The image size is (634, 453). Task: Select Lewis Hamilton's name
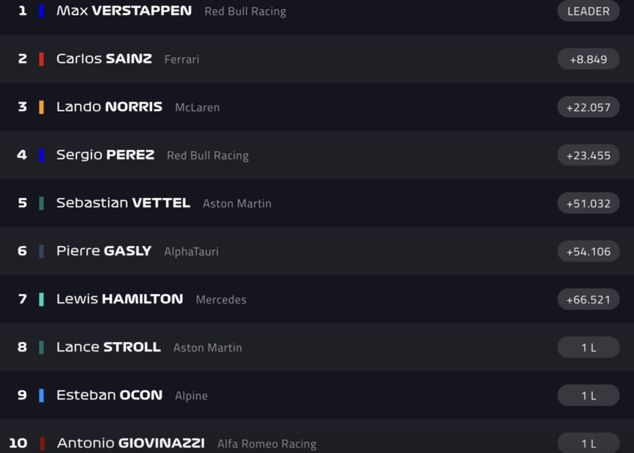[119, 299]
